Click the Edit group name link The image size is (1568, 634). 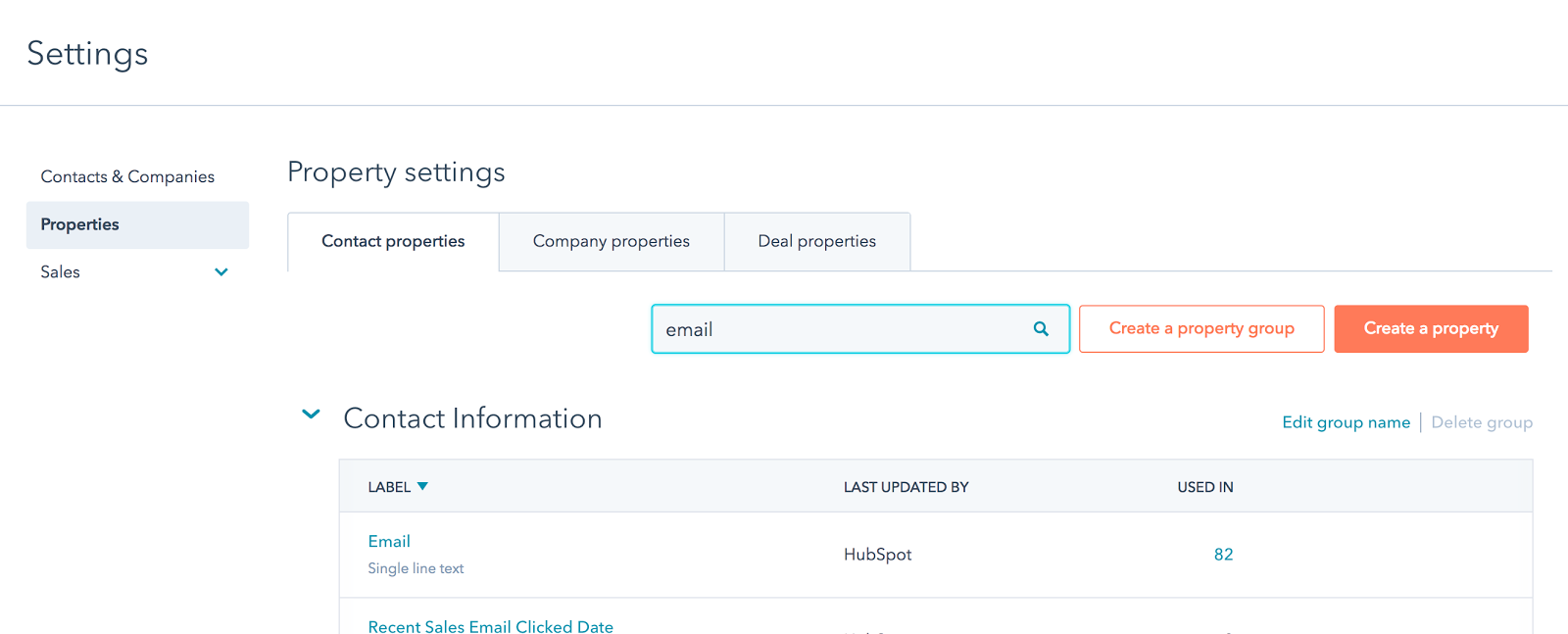coord(1346,421)
